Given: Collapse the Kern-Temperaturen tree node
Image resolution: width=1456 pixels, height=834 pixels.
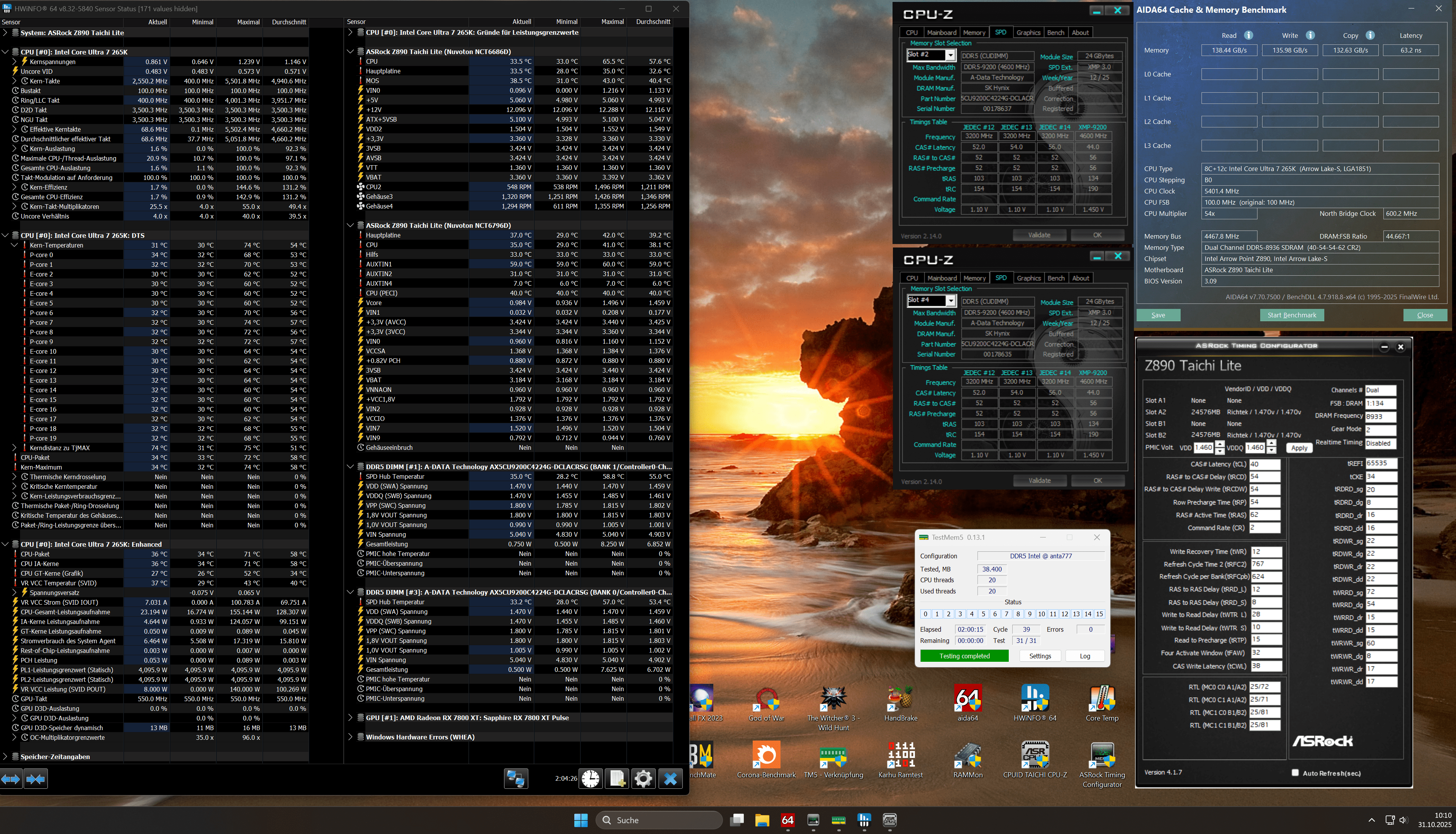Looking at the screenshot, I should pos(14,245).
